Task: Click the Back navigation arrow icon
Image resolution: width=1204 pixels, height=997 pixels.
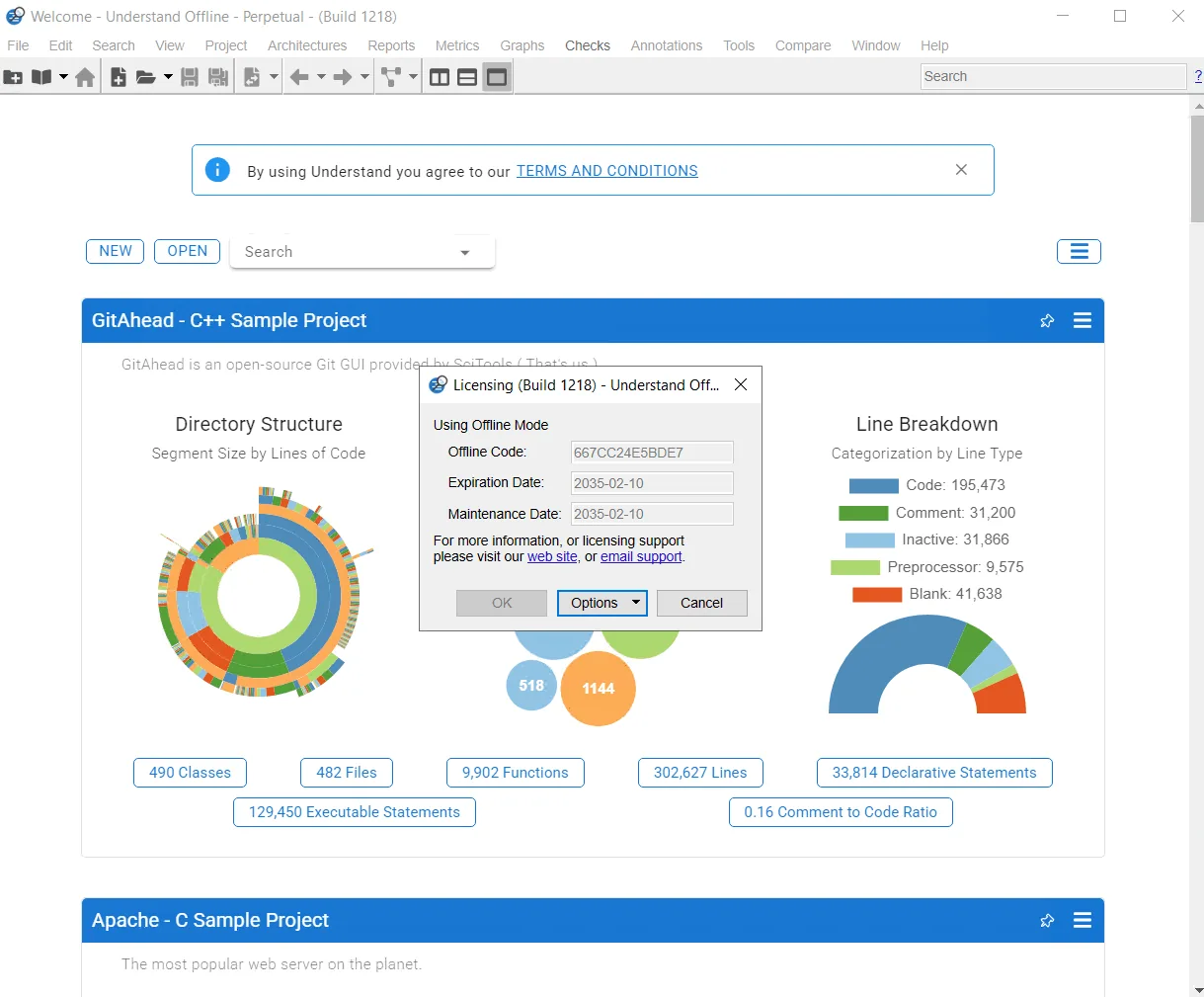Action: pos(299,77)
